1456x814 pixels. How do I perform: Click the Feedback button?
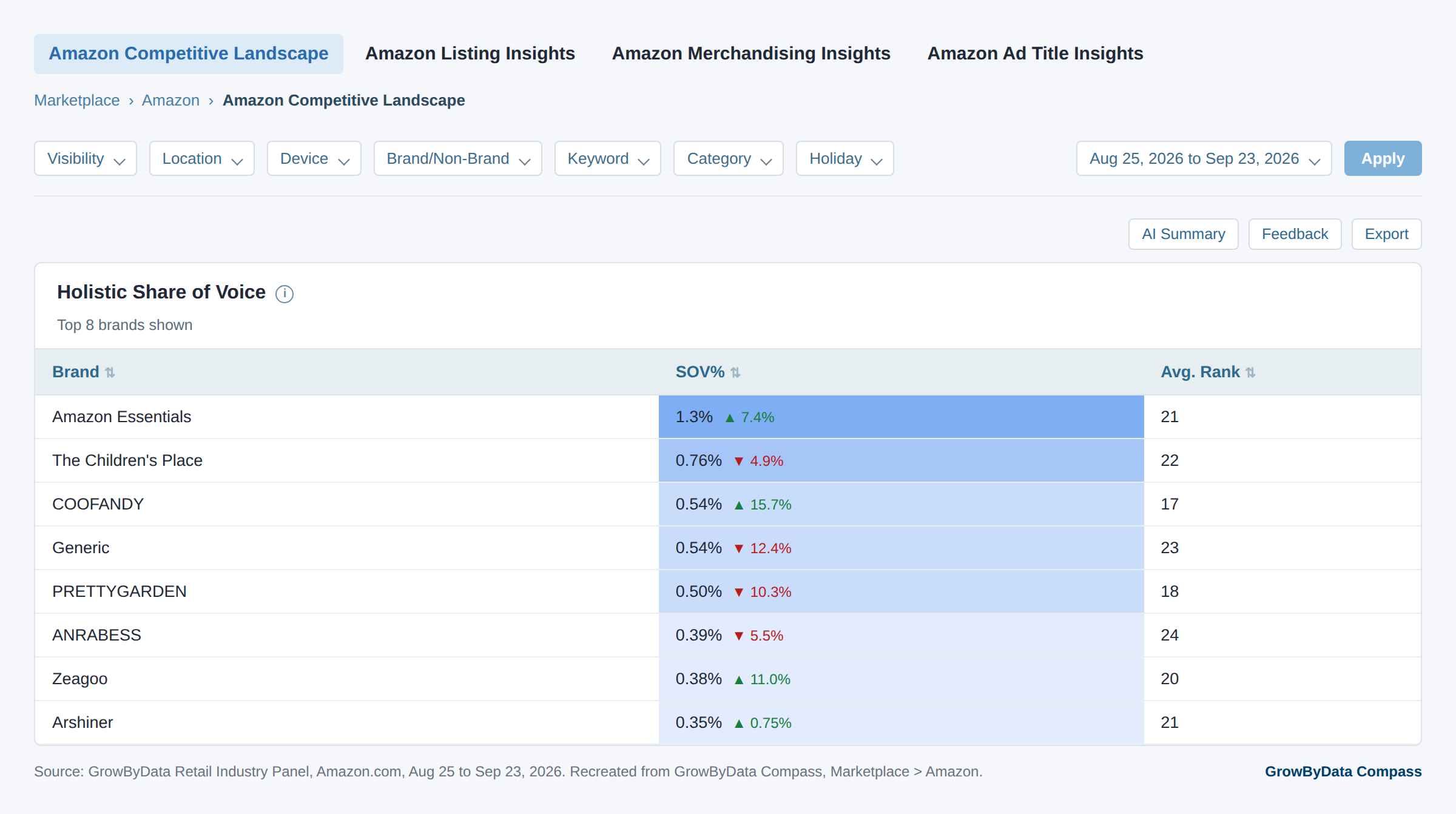pyautogui.click(x=1295, y=234)
